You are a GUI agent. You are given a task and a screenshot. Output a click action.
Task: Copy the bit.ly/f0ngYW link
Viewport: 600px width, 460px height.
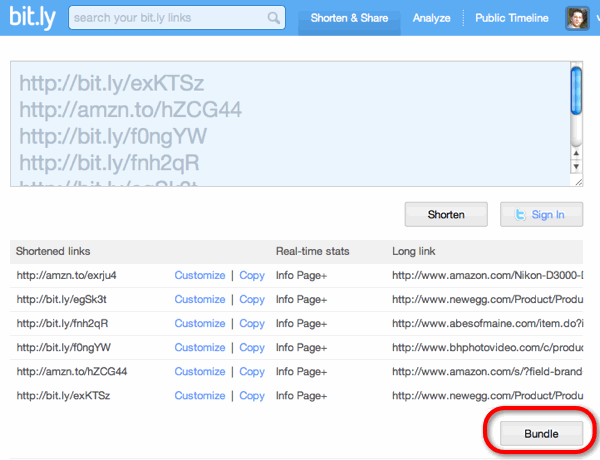pyautogui.click(x=252, y=347)
